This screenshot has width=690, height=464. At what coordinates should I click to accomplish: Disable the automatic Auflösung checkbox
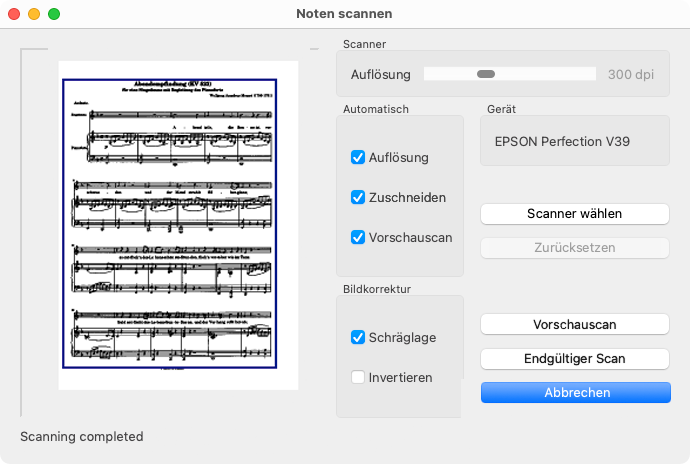(x=358, y=158)
